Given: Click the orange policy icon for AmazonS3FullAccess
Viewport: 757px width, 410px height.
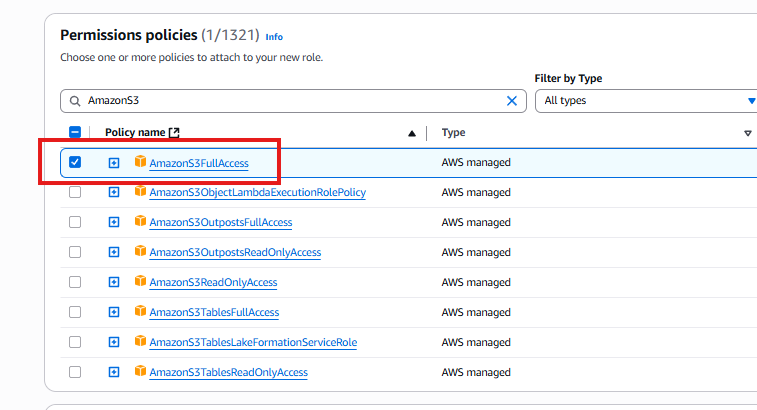Looking at the screenshot, I should click(x=140, y=161).
